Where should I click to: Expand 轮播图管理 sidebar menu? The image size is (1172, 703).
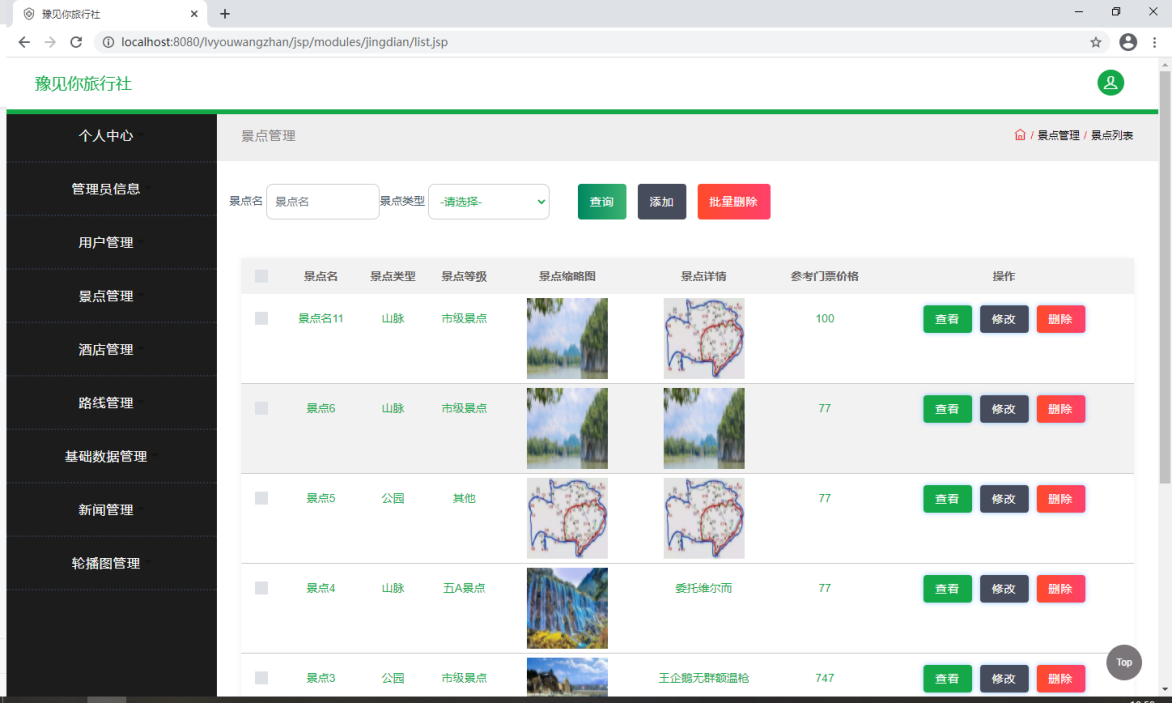click(x=111, y=563)
